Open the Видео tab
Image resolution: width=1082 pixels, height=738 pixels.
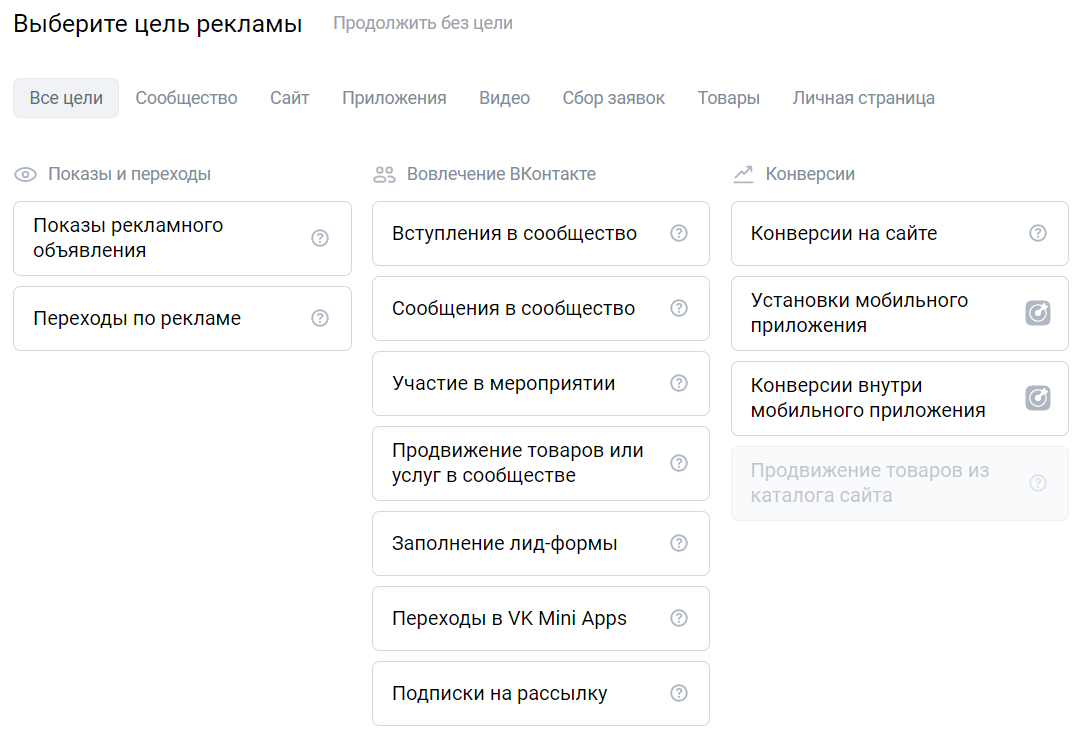504,98
